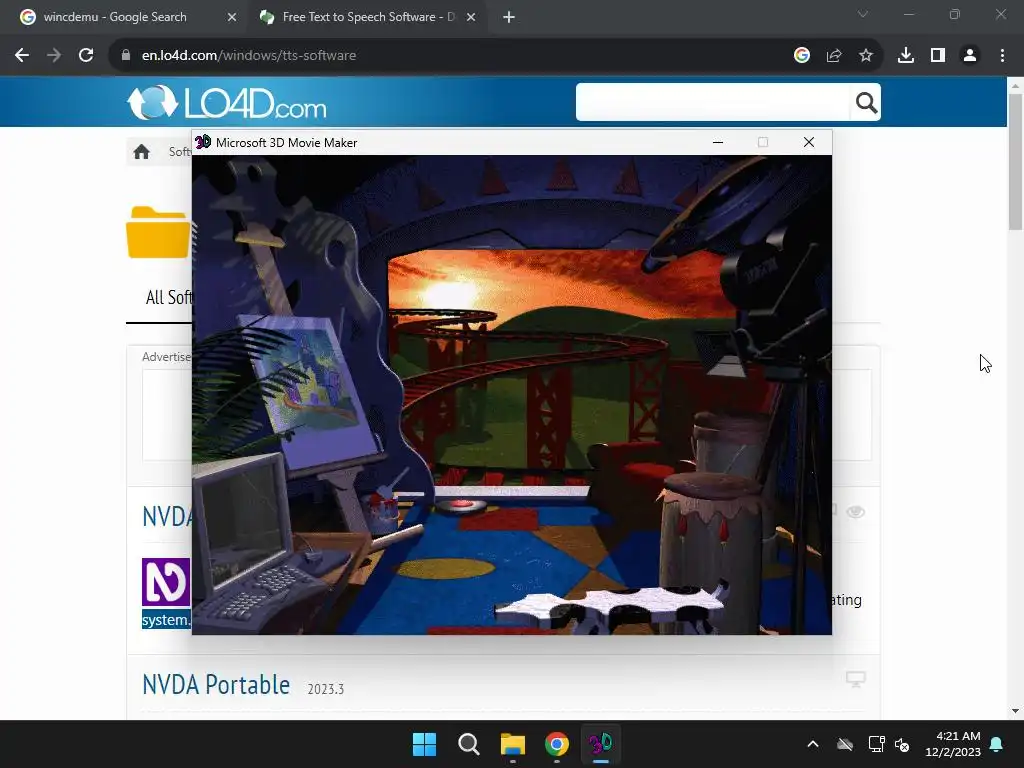Go forward to the next page
The width and height of the screenshot is (1024, 768).
click(x=54, y=56)
